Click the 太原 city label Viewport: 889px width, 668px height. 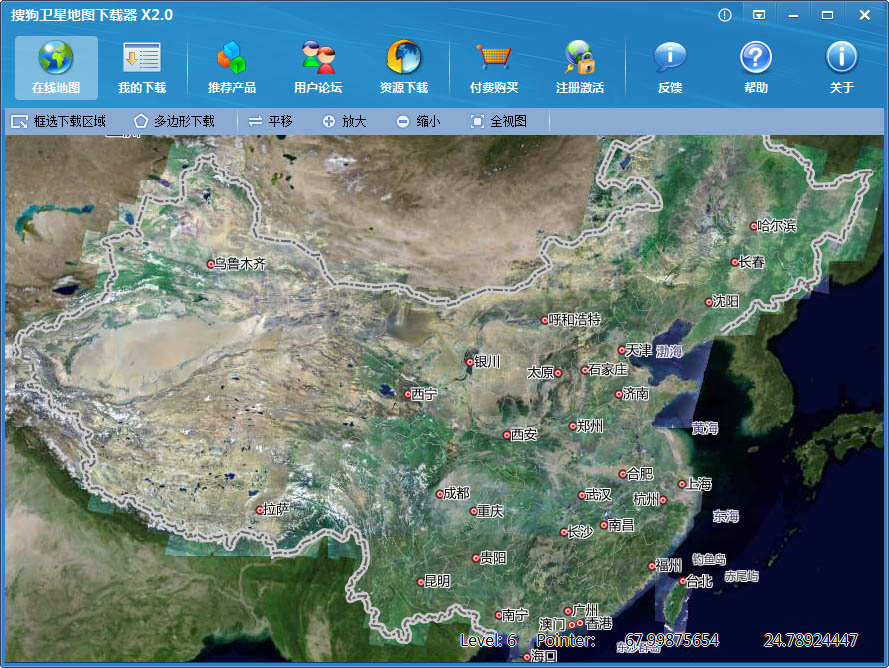point(540,372)
